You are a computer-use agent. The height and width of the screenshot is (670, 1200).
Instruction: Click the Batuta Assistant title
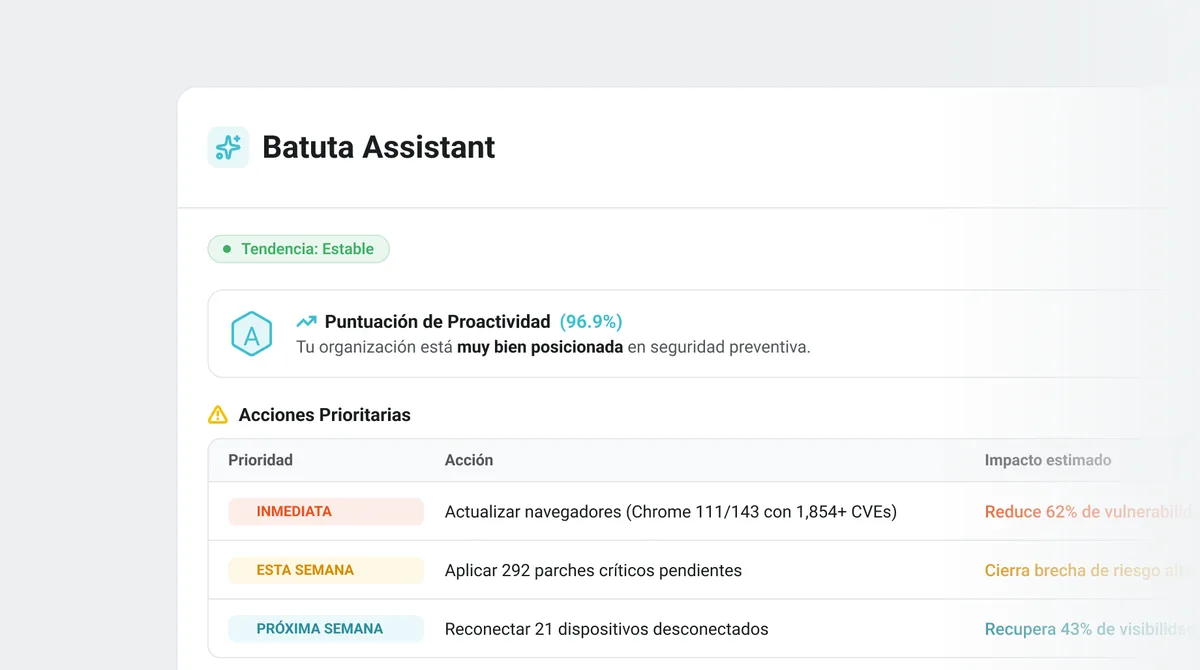pos(379,147)
